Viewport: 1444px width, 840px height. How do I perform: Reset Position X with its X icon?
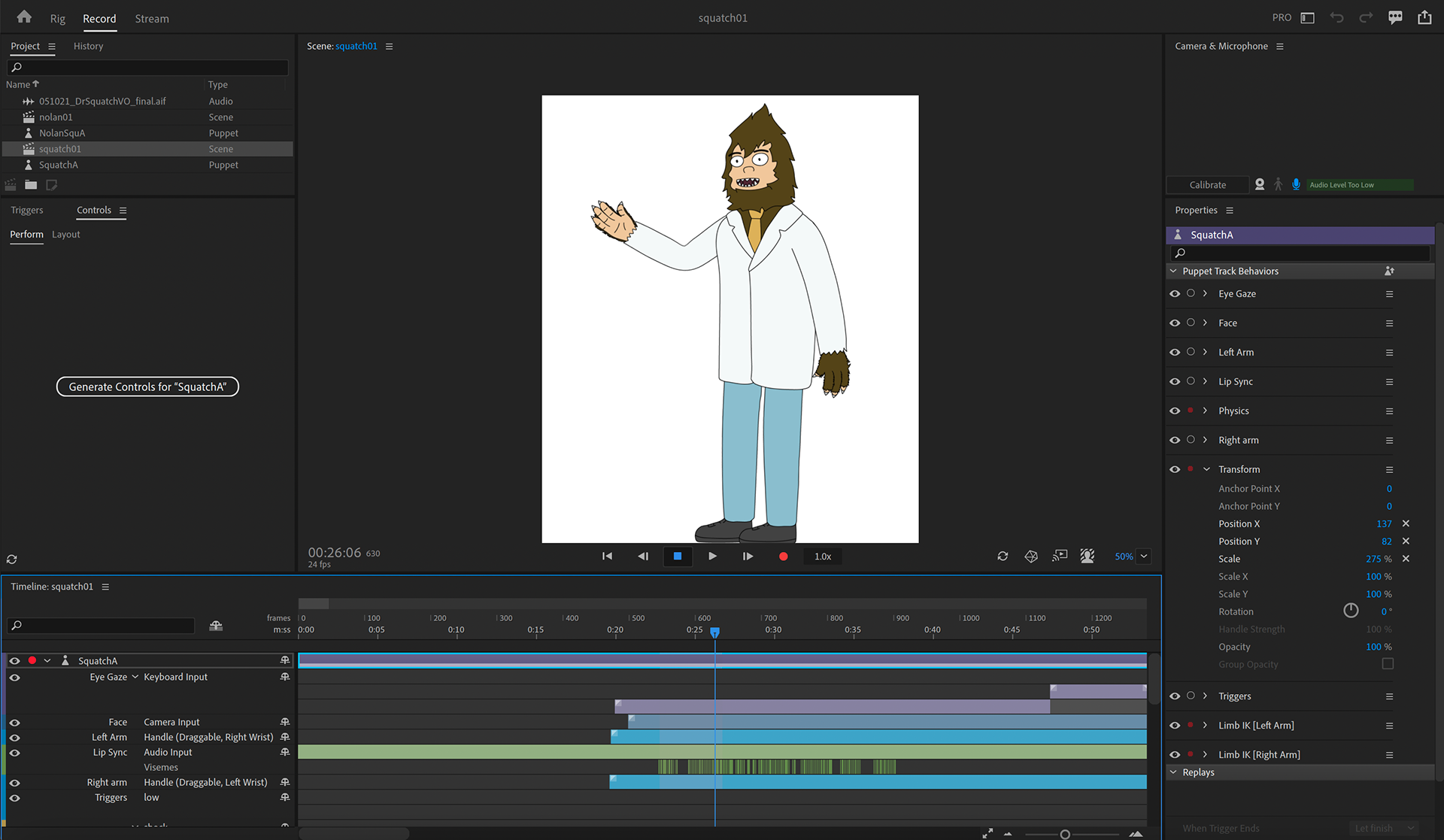[1406, 523]
